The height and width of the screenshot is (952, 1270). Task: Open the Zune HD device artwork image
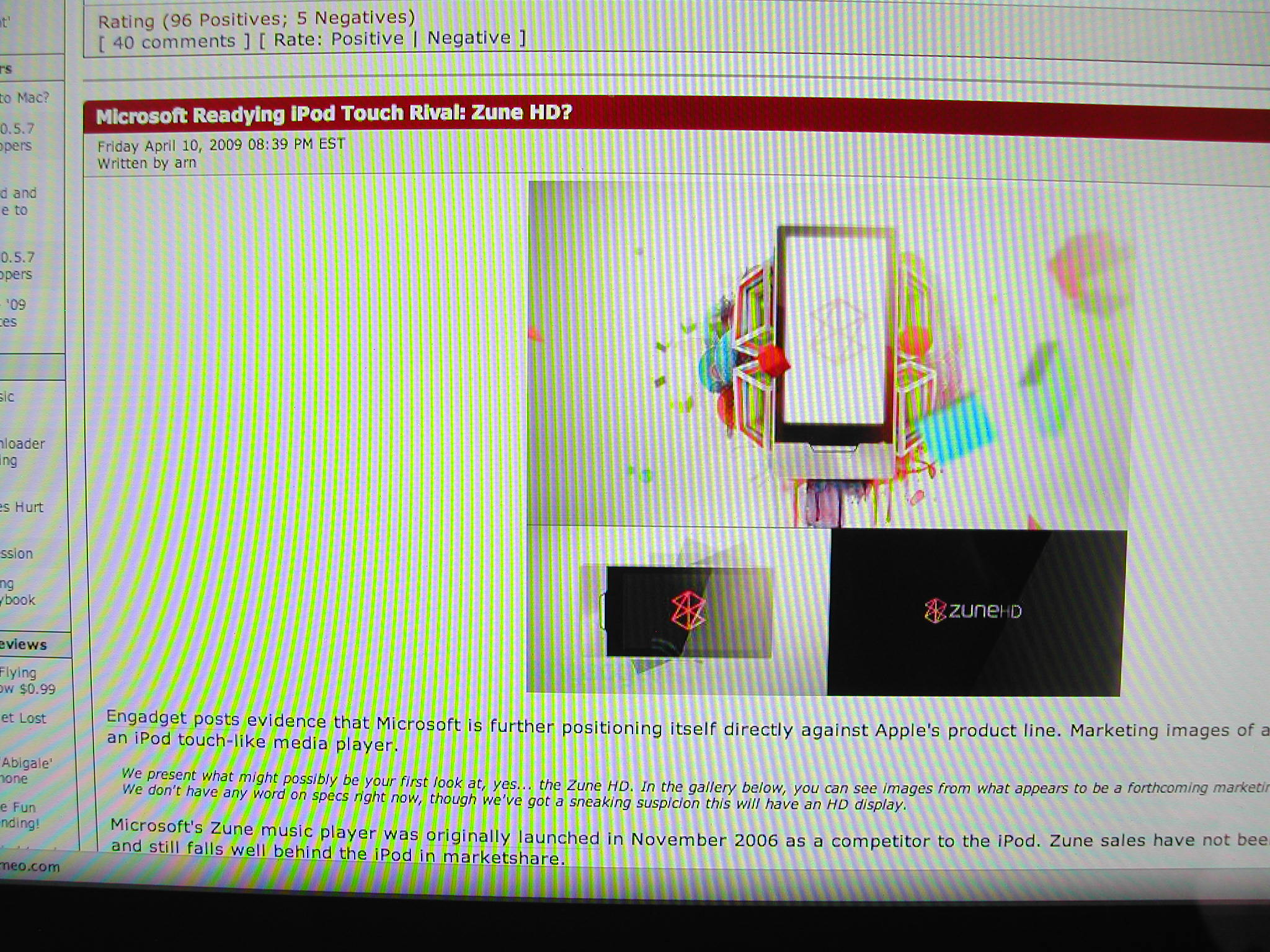[830, 353]
